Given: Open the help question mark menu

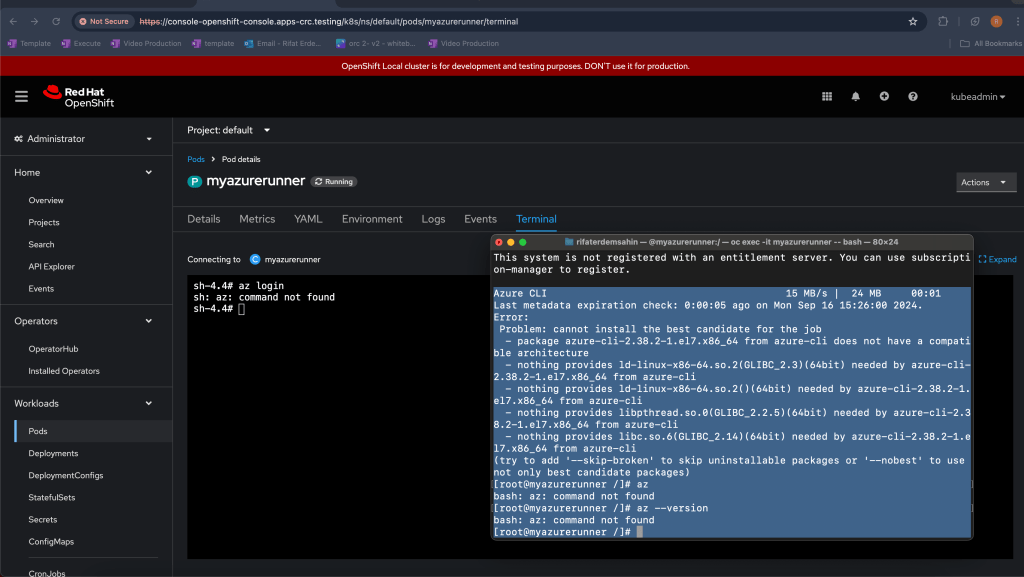Looking at the screenshot, I should [x=913, y=97].
